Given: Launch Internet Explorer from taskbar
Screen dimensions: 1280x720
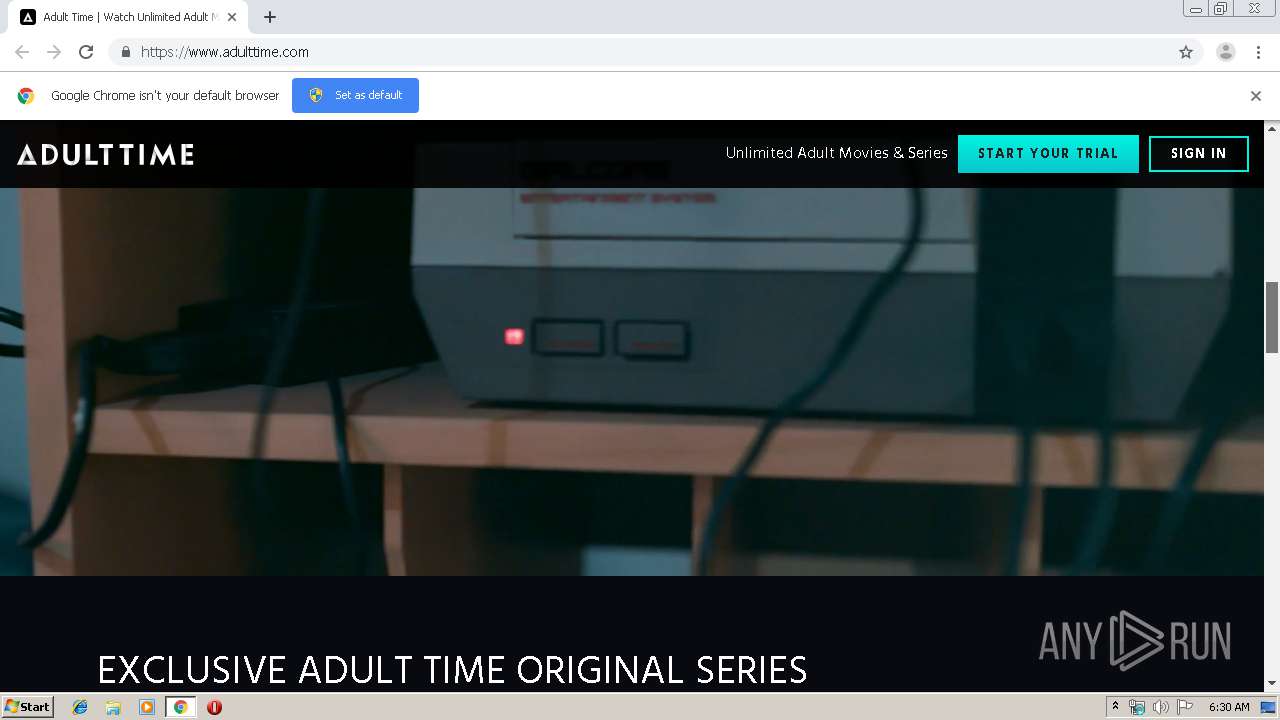Looking at the screenshot, I should coord(80,707).
